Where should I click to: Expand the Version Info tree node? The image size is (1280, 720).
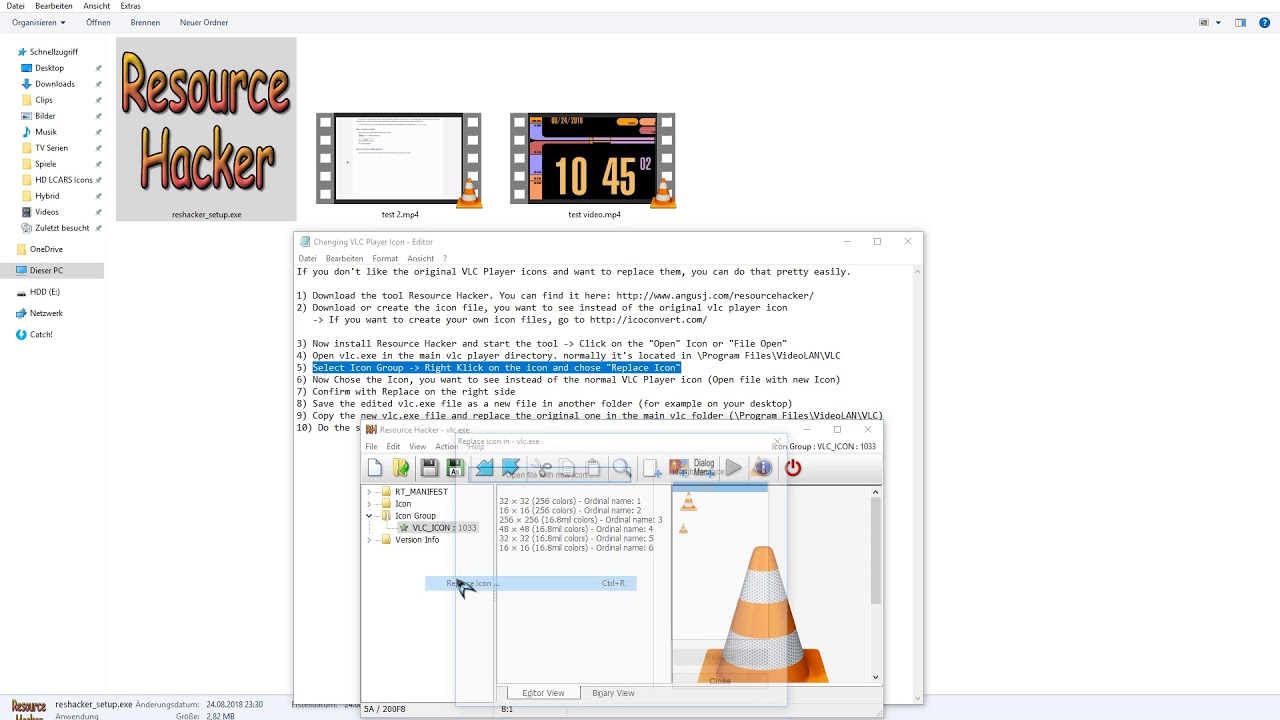pos(369,540)
